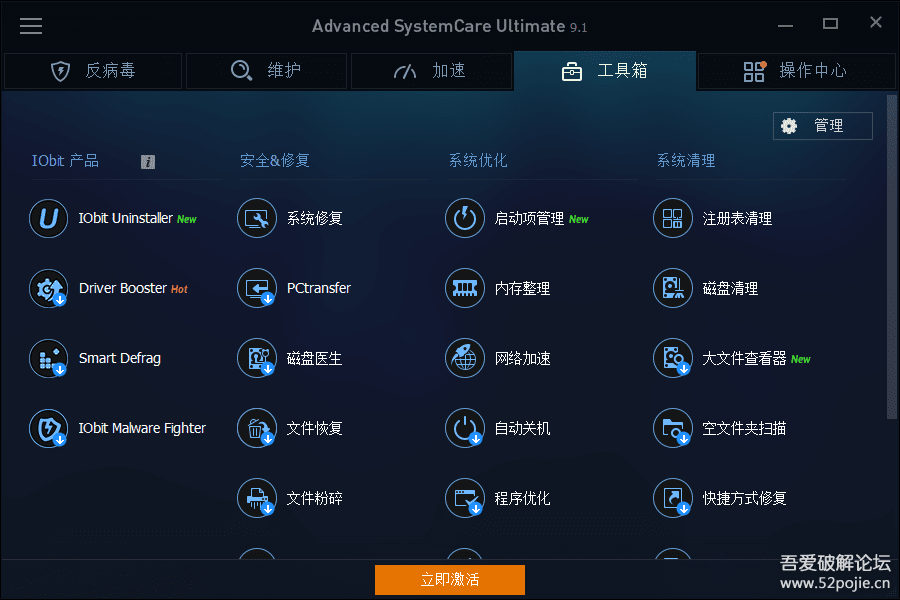Switch to 维护 tab
The image size is (900, 600).
[266, 71]
